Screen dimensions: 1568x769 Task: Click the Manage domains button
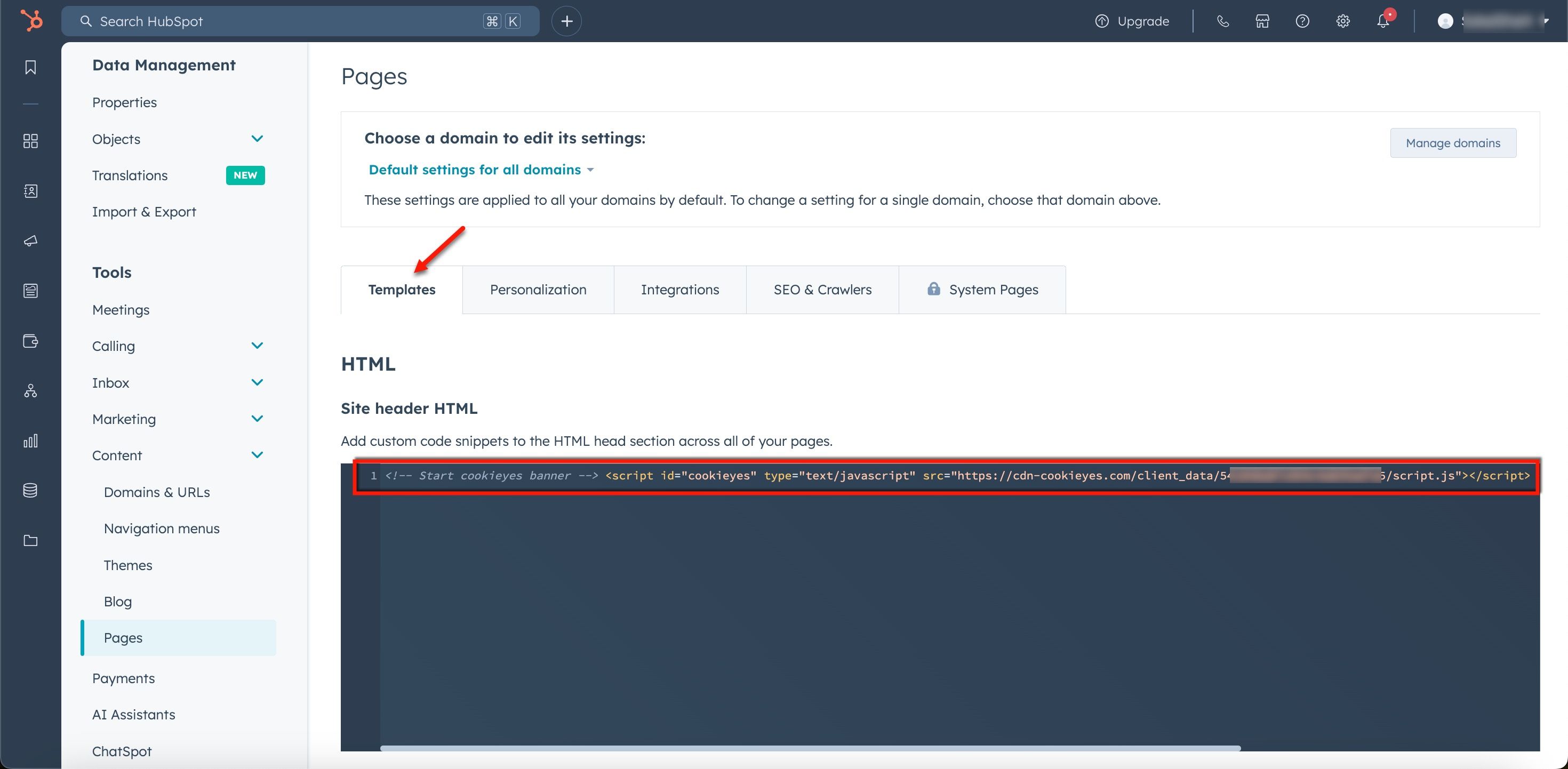coord(1453,143)
